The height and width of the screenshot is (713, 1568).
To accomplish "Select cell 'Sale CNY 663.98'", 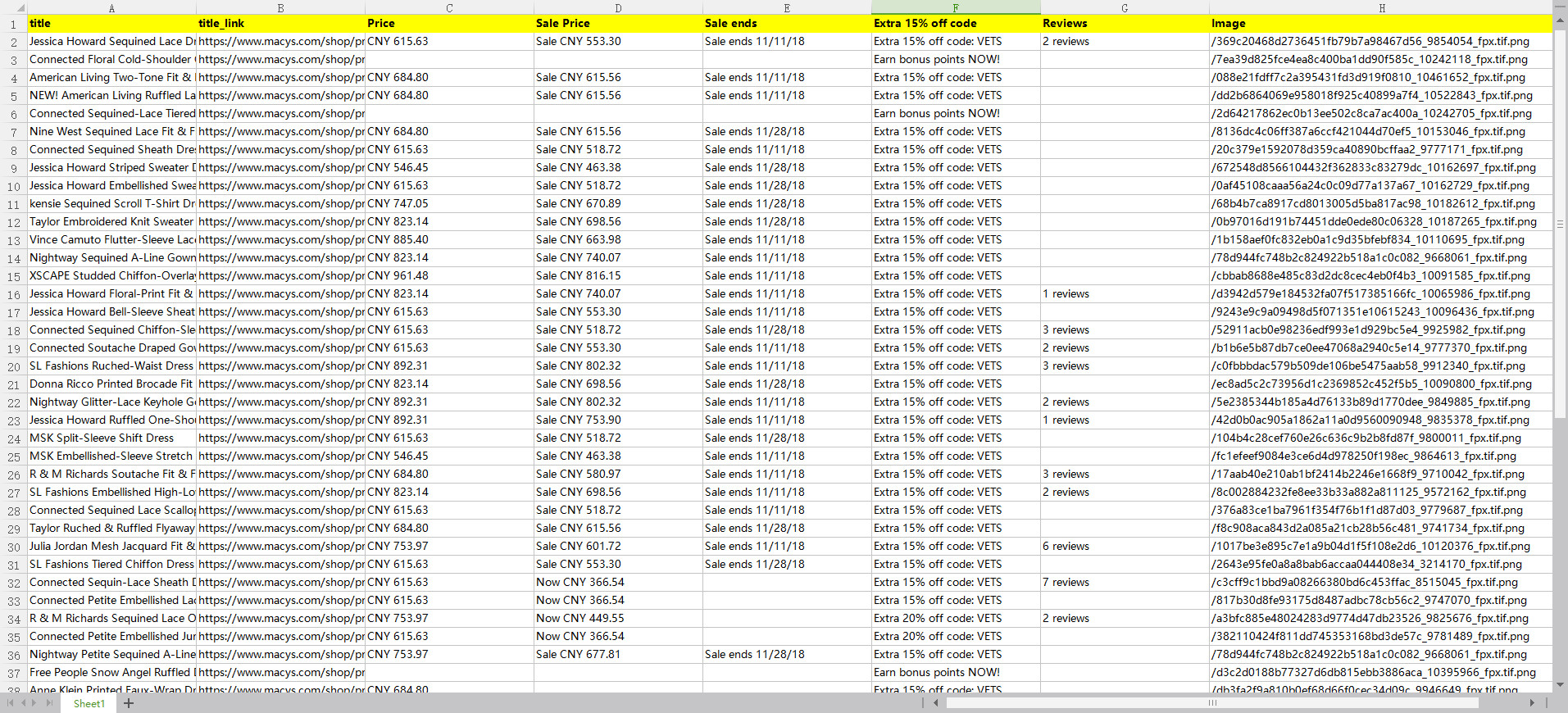I will pyautogui.click(x=618, y=240).
